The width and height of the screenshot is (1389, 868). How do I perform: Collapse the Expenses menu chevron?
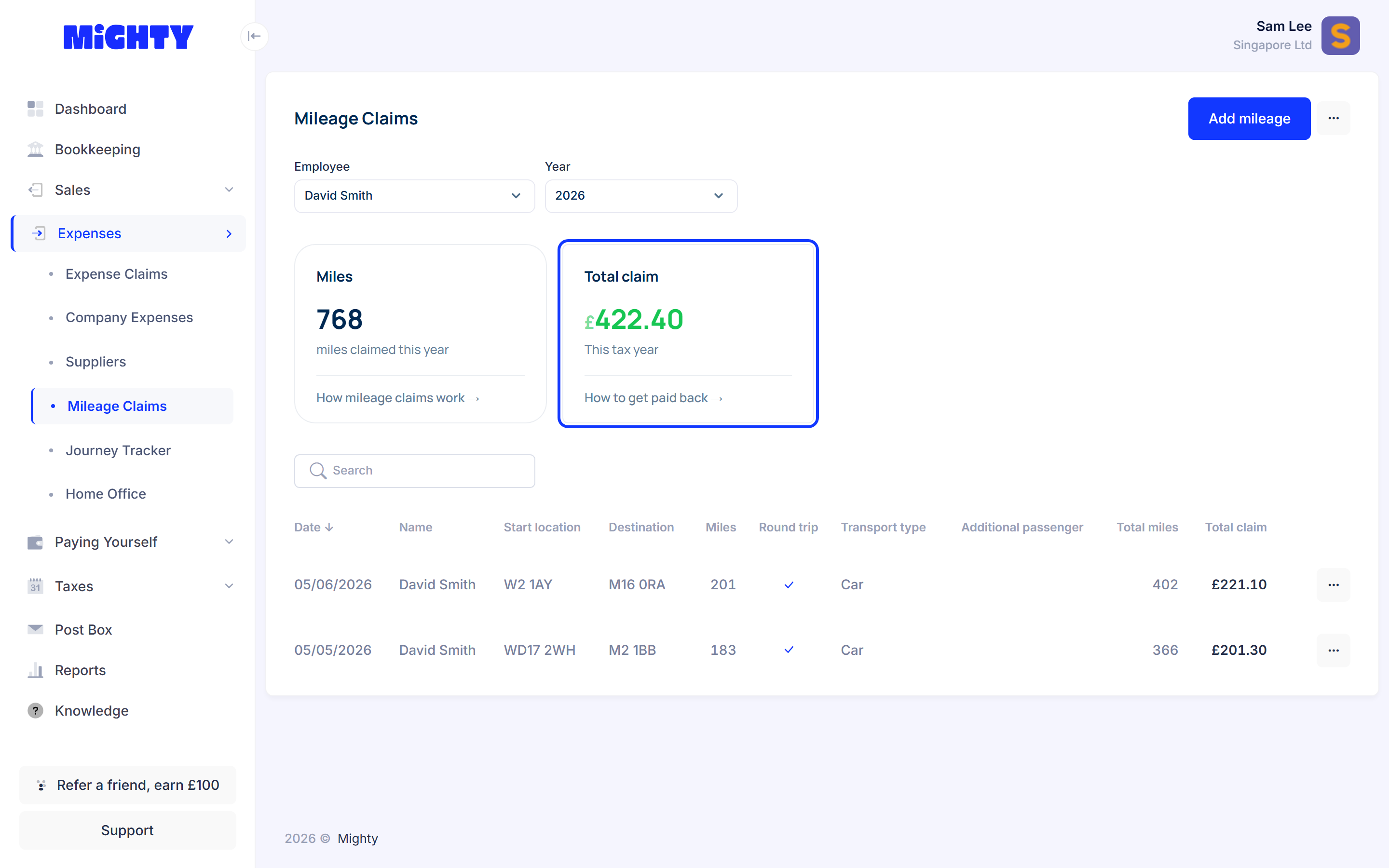tap(229, 234)
